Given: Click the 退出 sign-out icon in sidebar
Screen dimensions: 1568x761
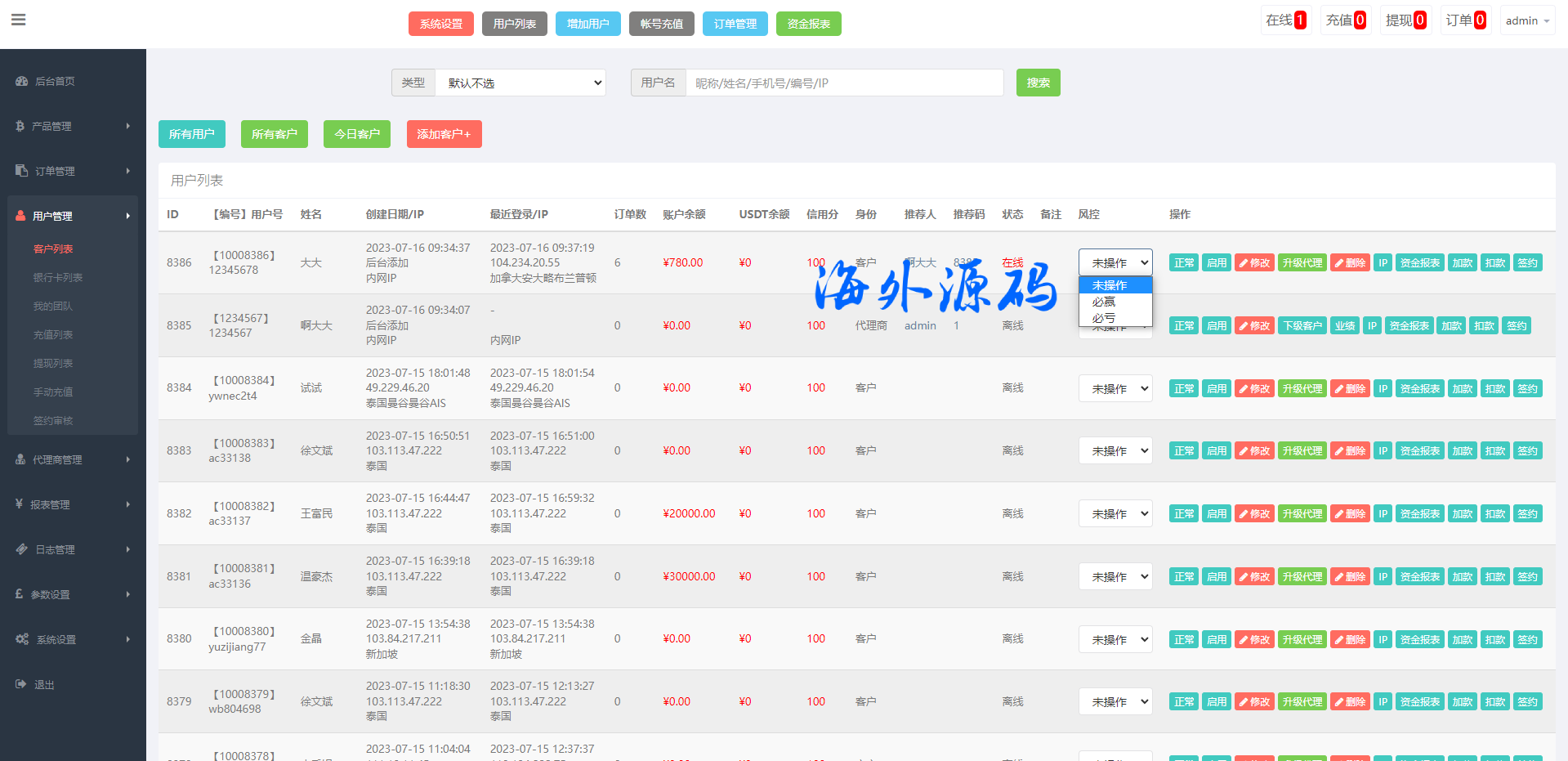Looking at the screenshot, I should coord(21,684).
